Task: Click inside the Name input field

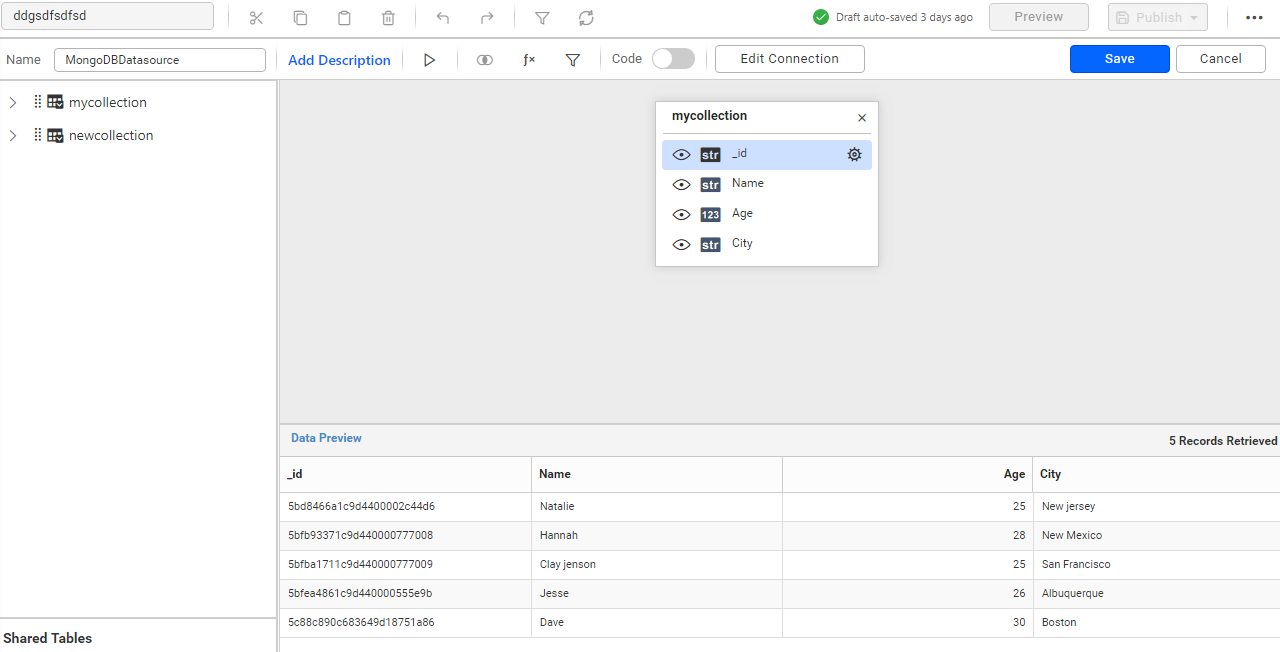Action: (159, 60)
